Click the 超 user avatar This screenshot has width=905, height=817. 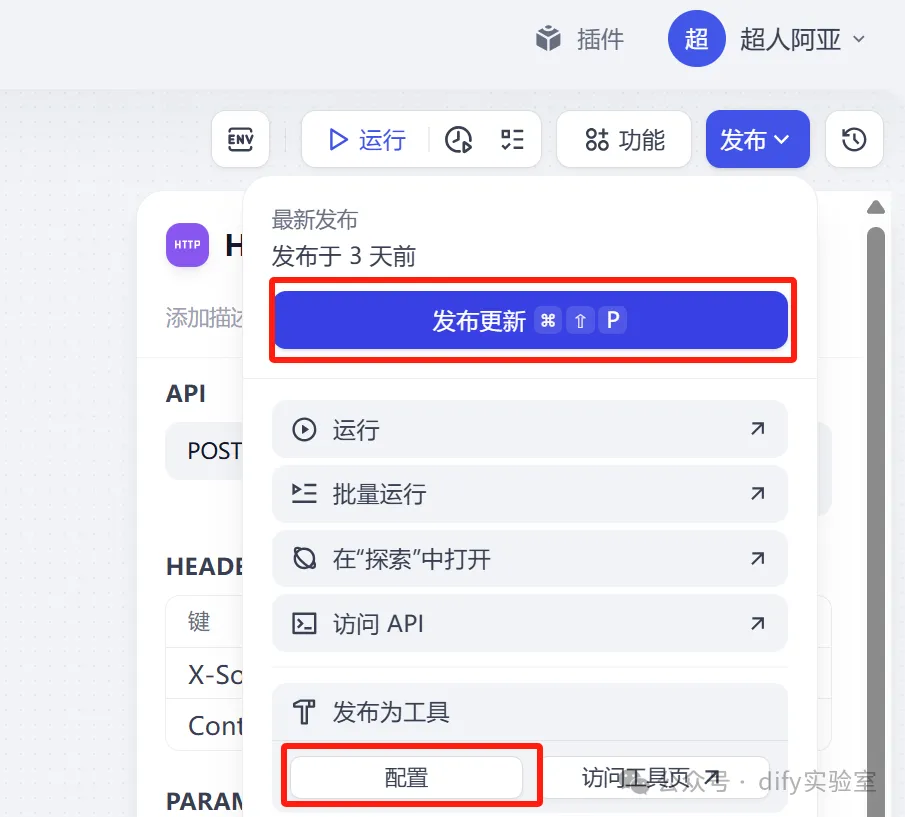696,39
